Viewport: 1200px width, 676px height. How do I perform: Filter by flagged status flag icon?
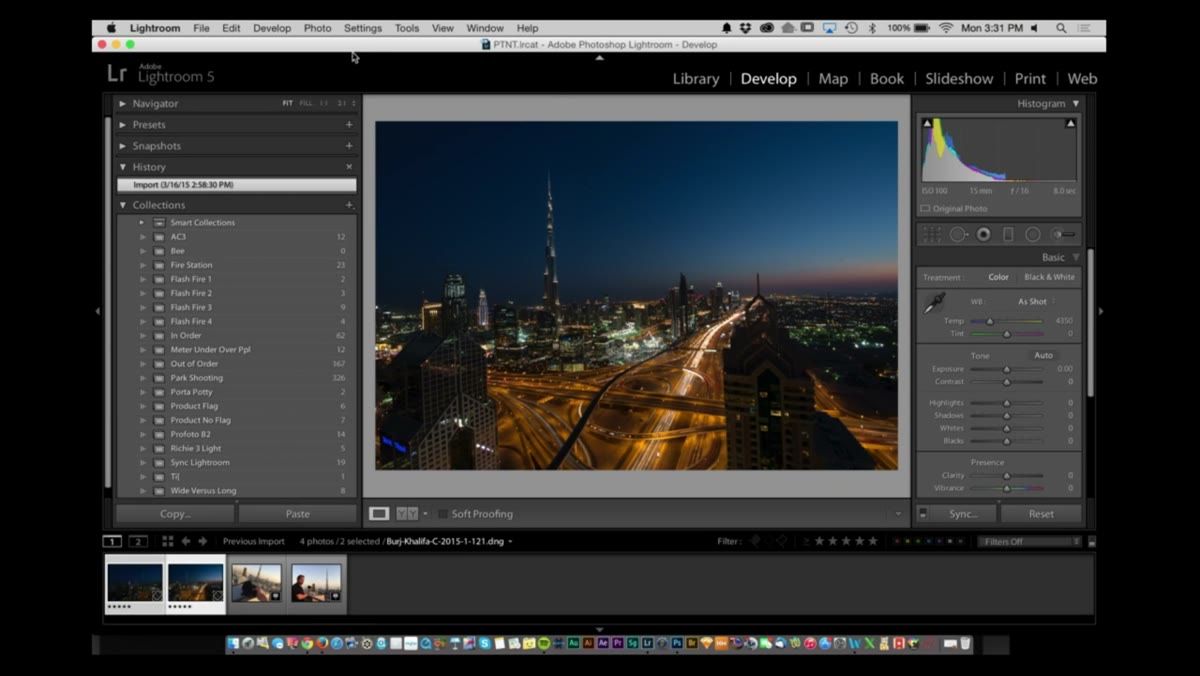click(755, 541)
